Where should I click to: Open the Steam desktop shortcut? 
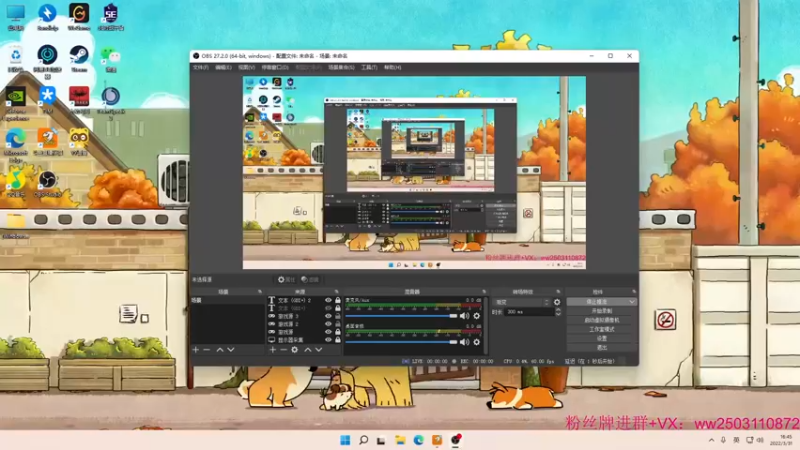(x=79, y=58)
